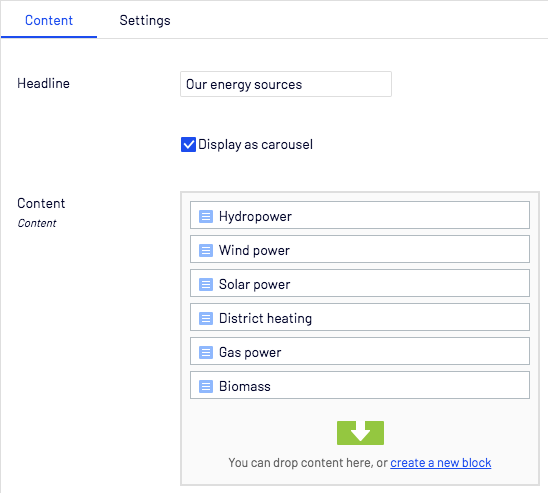Select the District heating content item
This screenshot has width=548, height=493.
click(360, 317)
